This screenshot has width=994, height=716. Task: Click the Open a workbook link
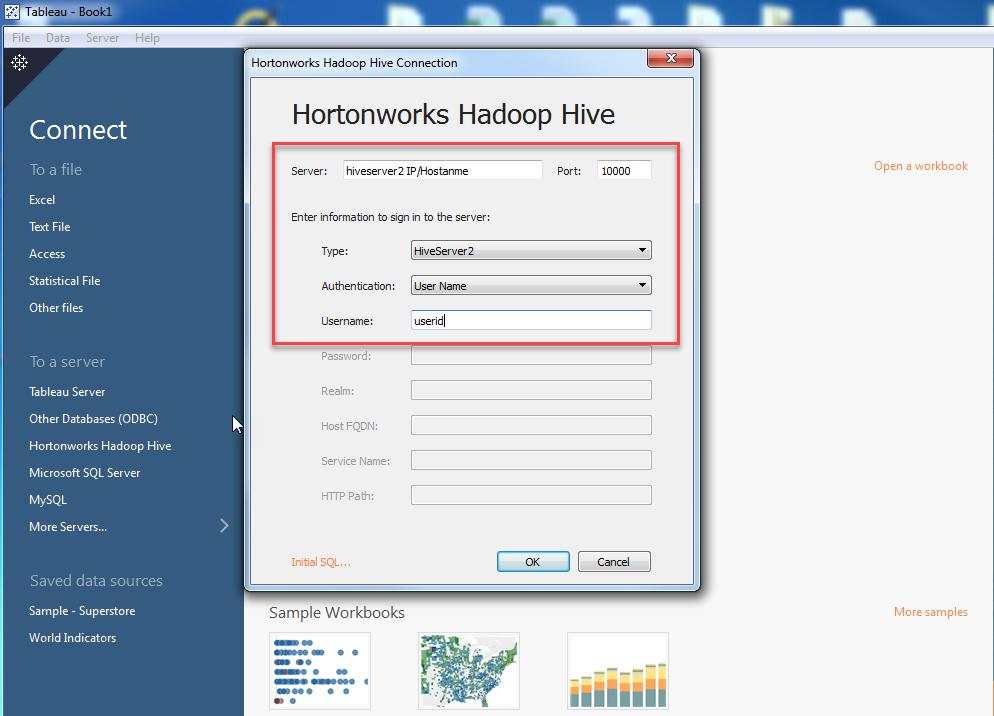pos(920,166)
